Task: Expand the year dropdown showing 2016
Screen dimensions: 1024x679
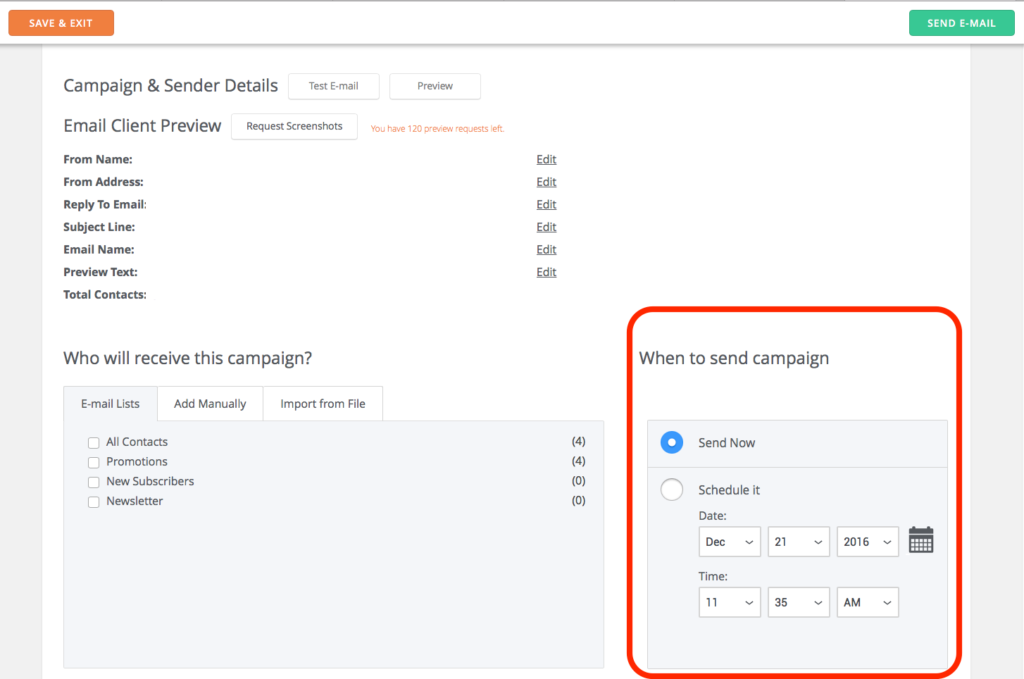Action: (867, 541)
